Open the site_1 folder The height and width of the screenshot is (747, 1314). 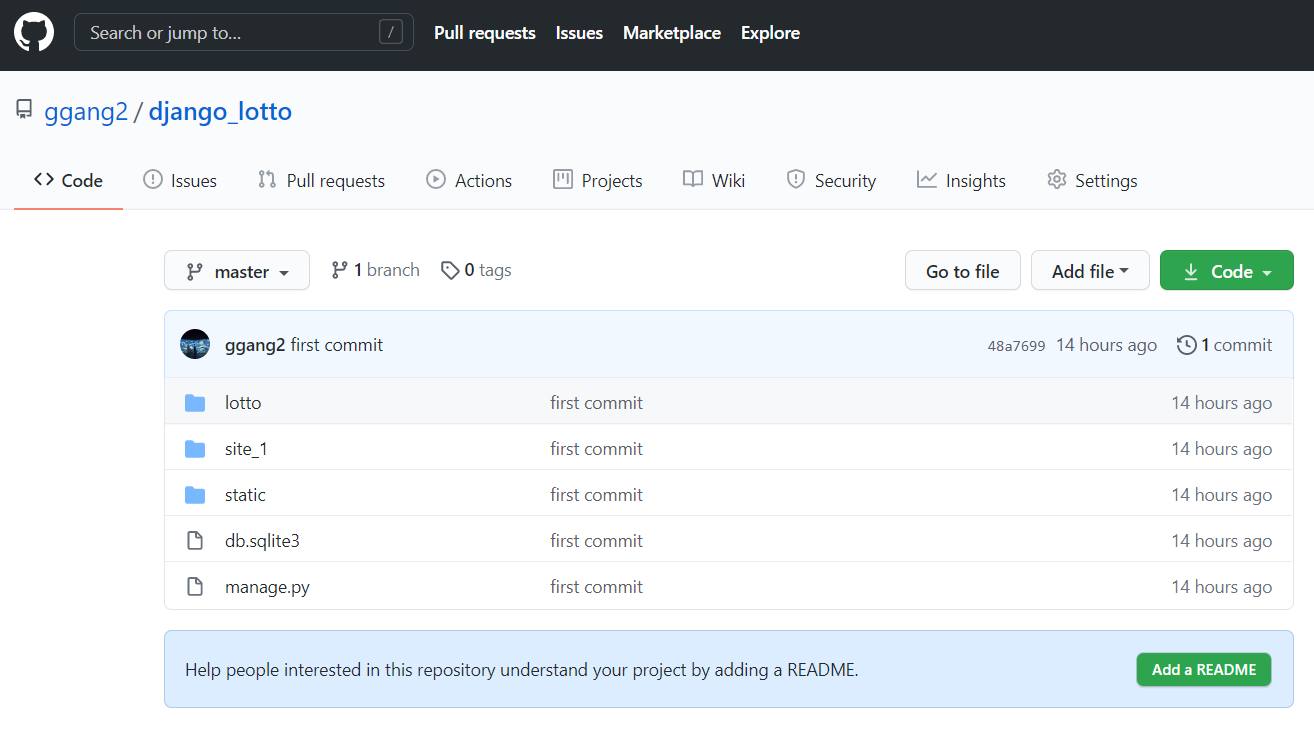click(x=246, y=449)
